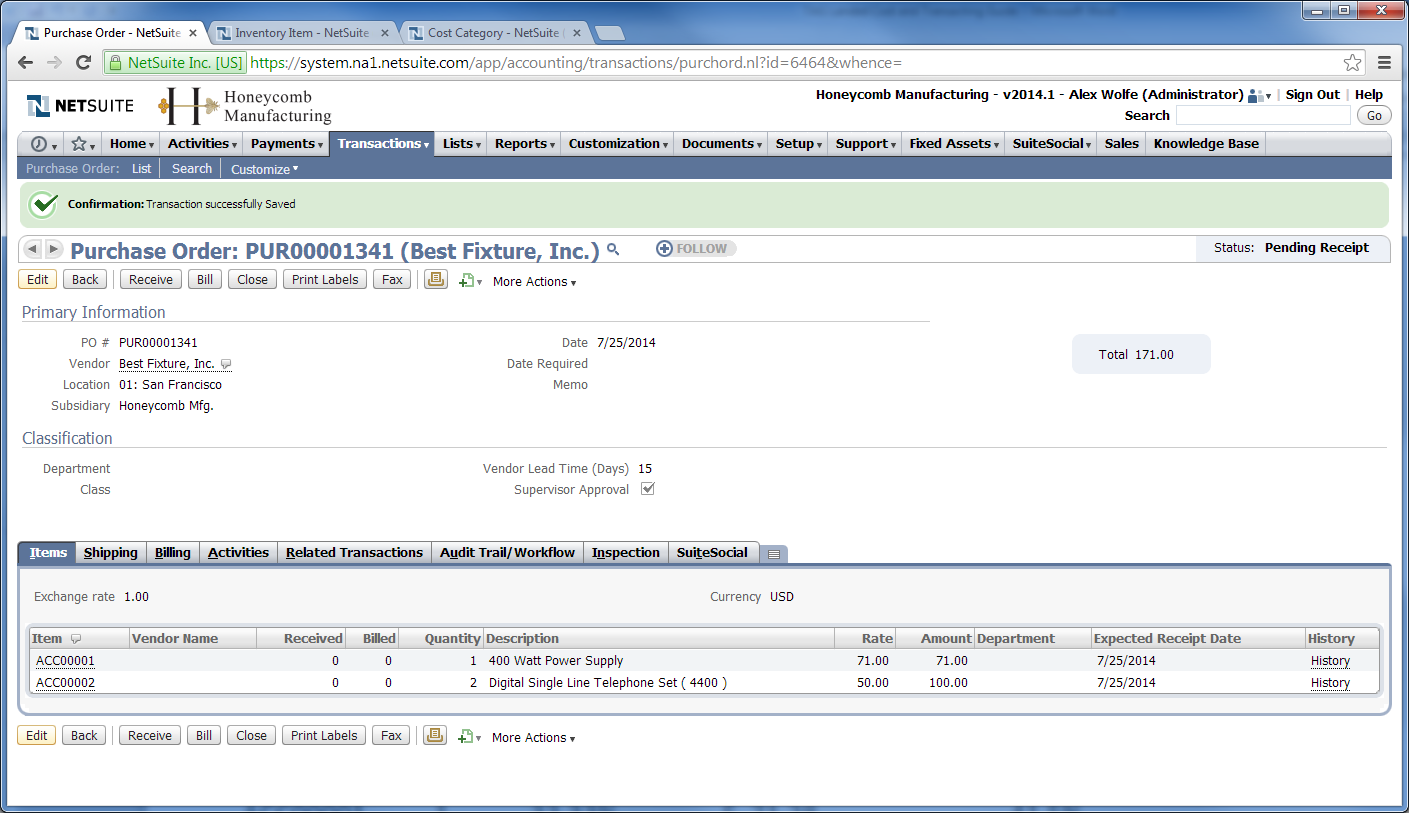Click the browser forward arrow
1409x813 pixels.
pyautogui.click(x=55, y=62)
